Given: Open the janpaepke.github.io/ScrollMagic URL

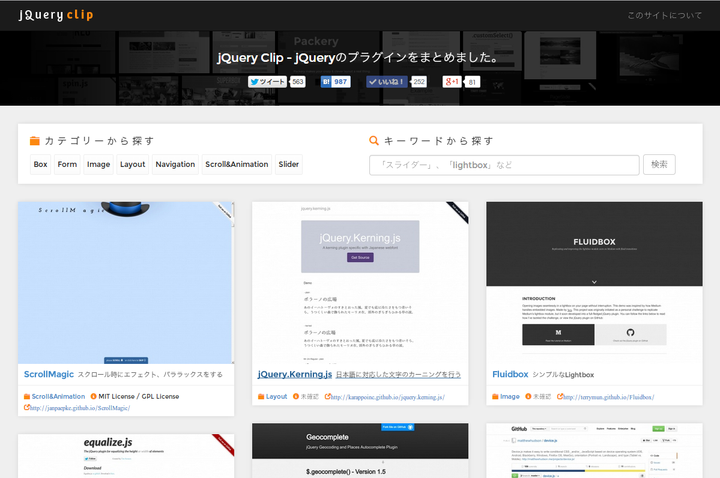Looking at the screenshot, I should tap(80, 408).
